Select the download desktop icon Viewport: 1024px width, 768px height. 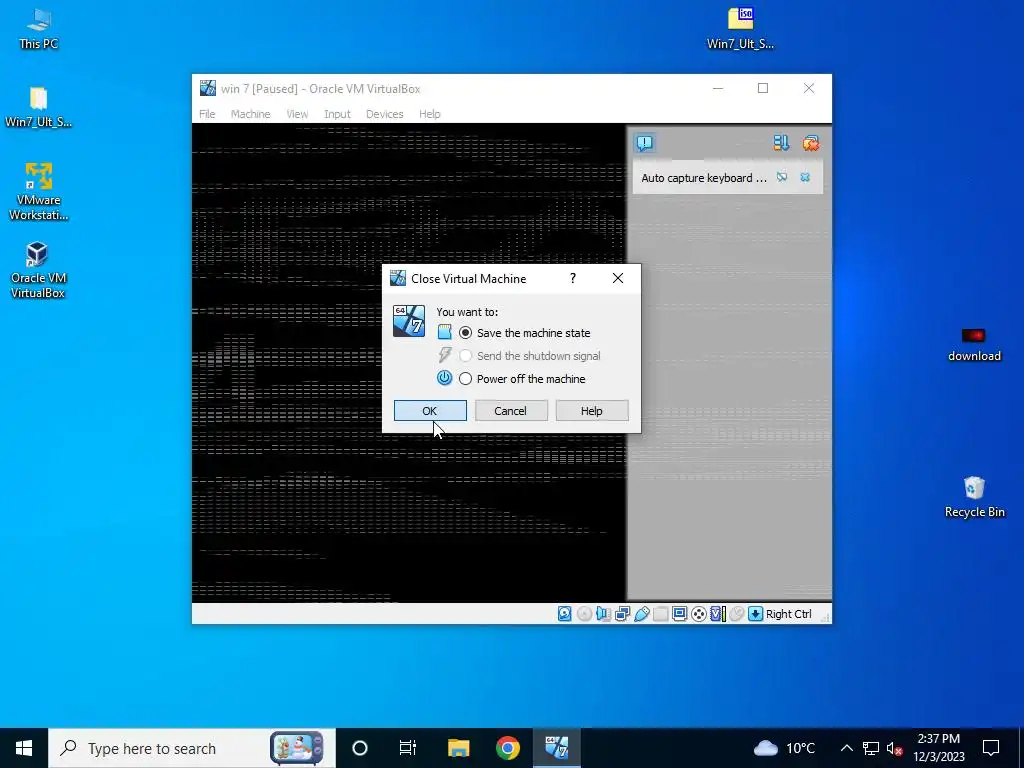coord(974,345)
